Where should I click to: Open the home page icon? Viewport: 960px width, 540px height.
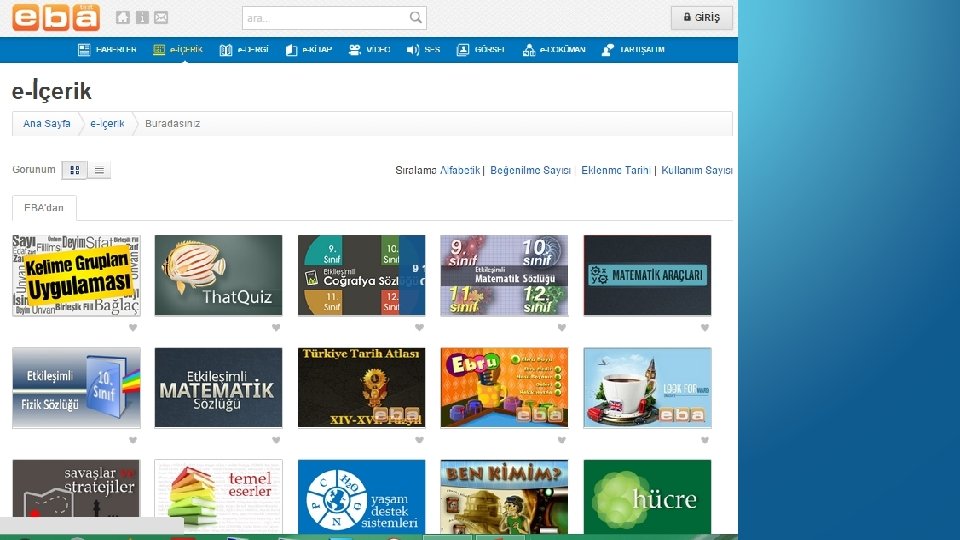tap(123, 18)
